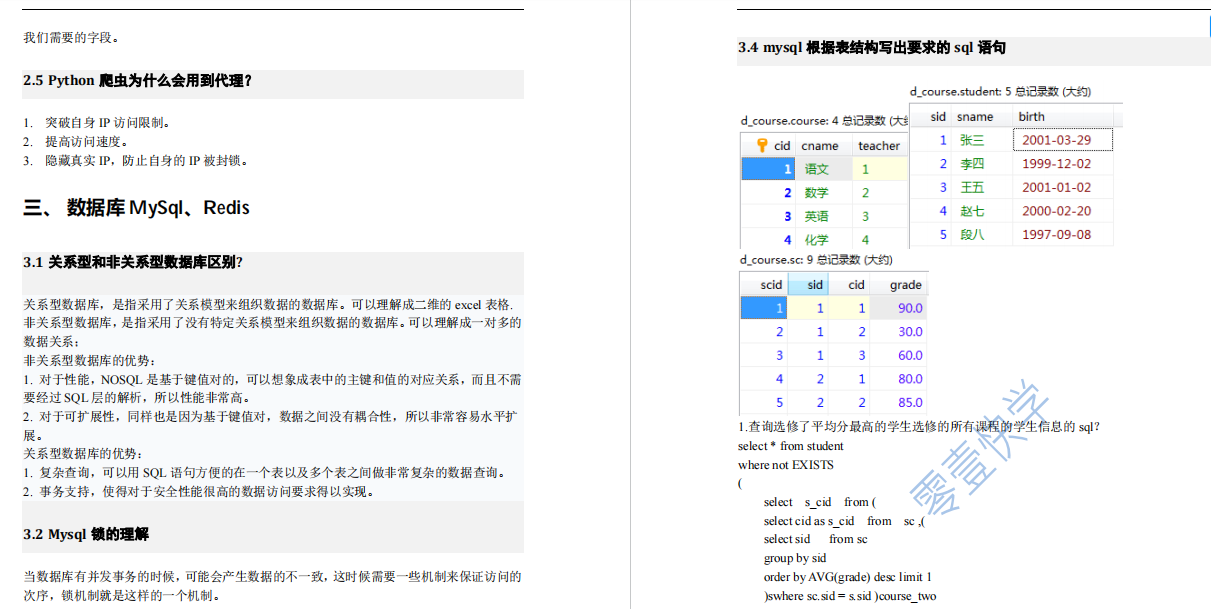1211x609 pixels.
Task: Click grade cell "80.0"
Action: [x=910, y=380]
